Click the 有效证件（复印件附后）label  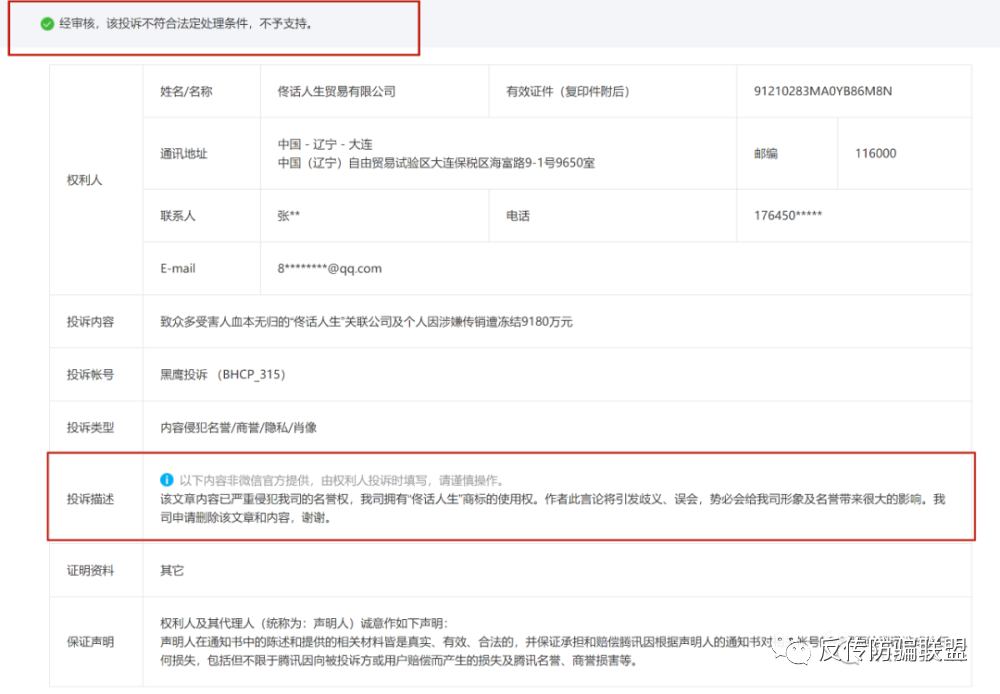568,91
